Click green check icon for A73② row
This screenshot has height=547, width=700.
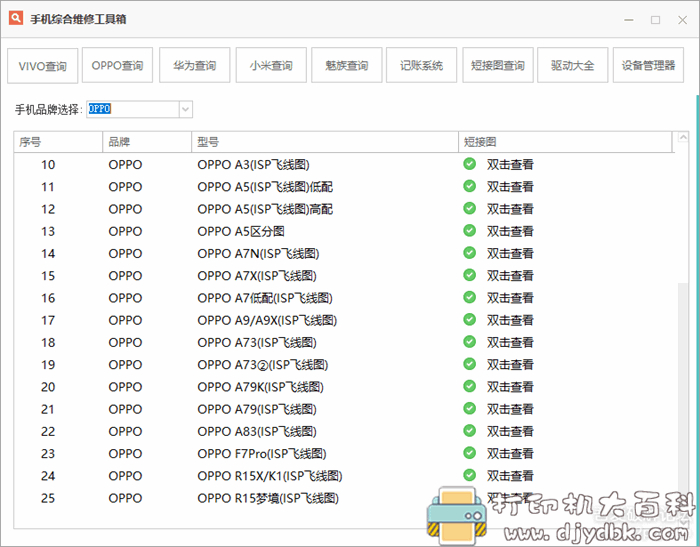point(469,364)
